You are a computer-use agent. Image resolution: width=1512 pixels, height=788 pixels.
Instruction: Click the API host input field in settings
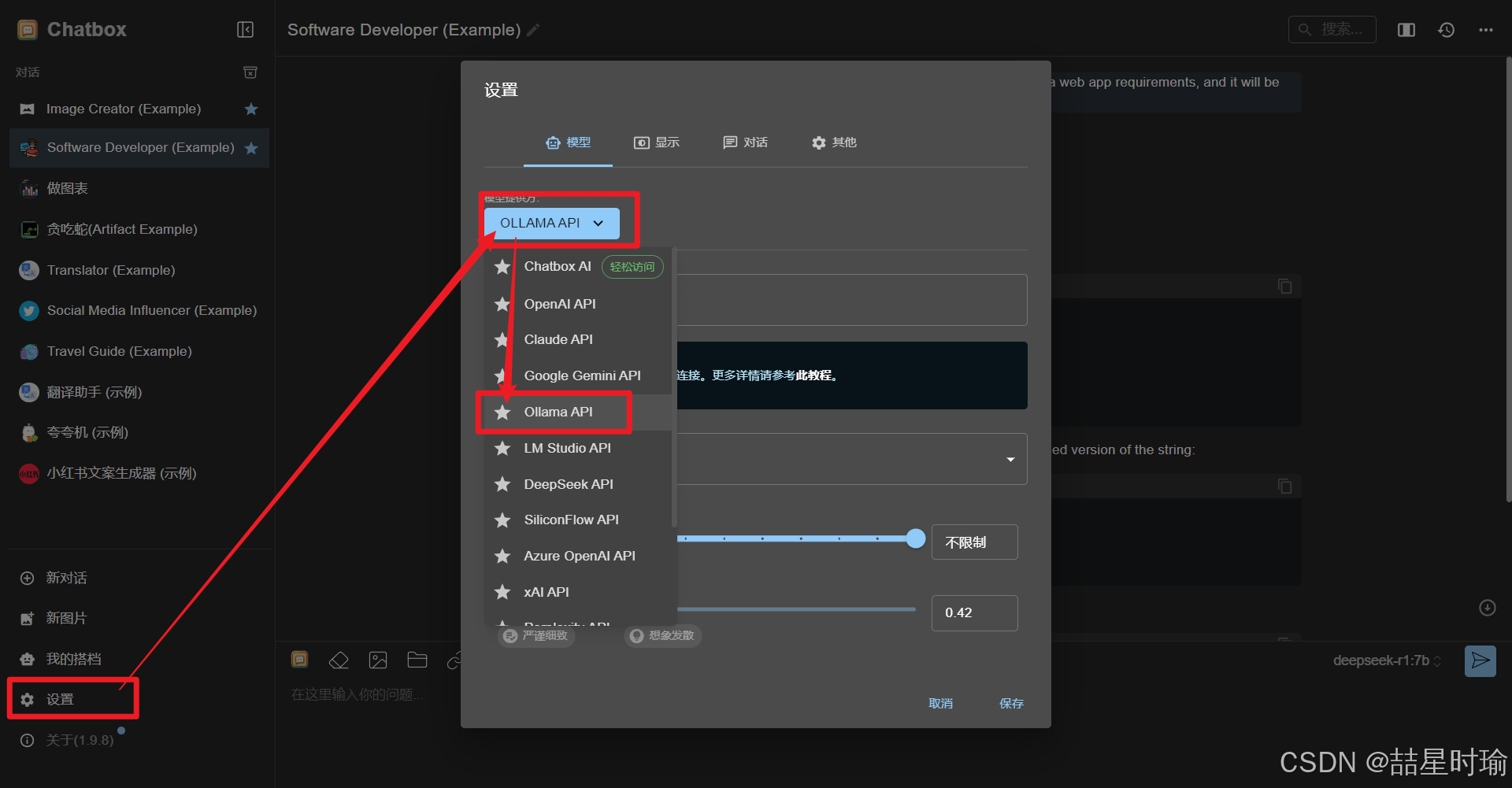[852, 300]
